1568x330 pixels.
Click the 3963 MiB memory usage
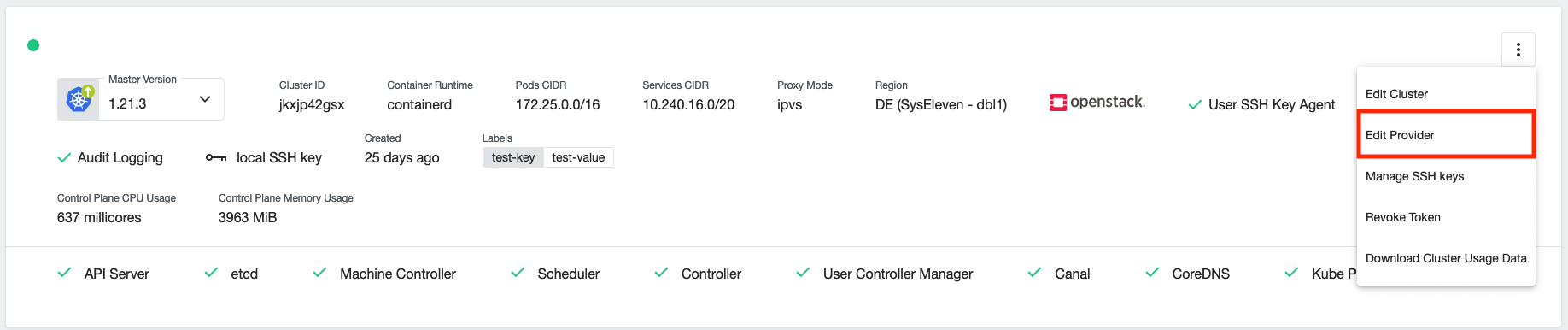click(x=248, y=217)
